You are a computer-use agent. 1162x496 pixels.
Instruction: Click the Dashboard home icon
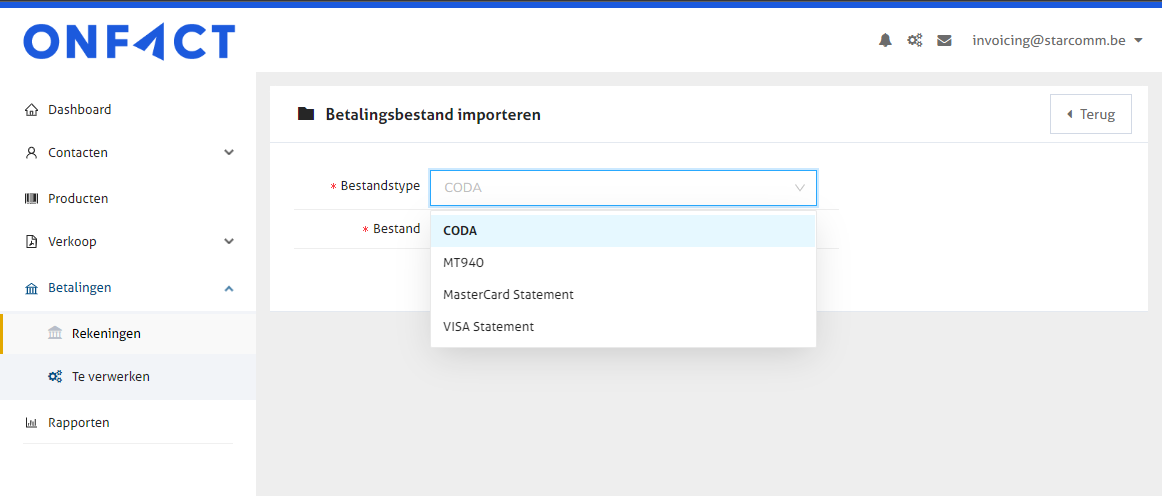pos(31,110)
